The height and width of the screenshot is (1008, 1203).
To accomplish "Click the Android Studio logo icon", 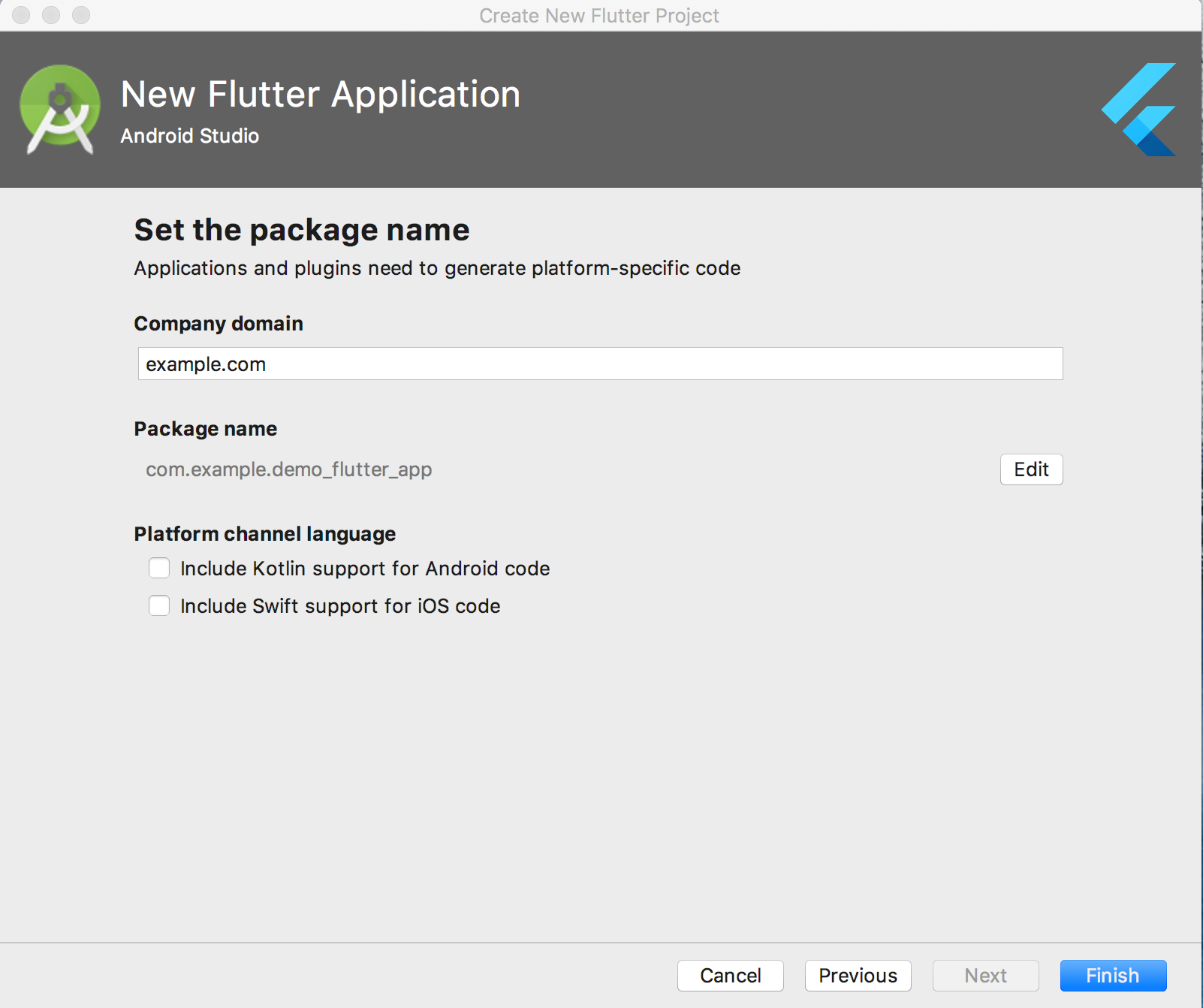I will 59,110.
